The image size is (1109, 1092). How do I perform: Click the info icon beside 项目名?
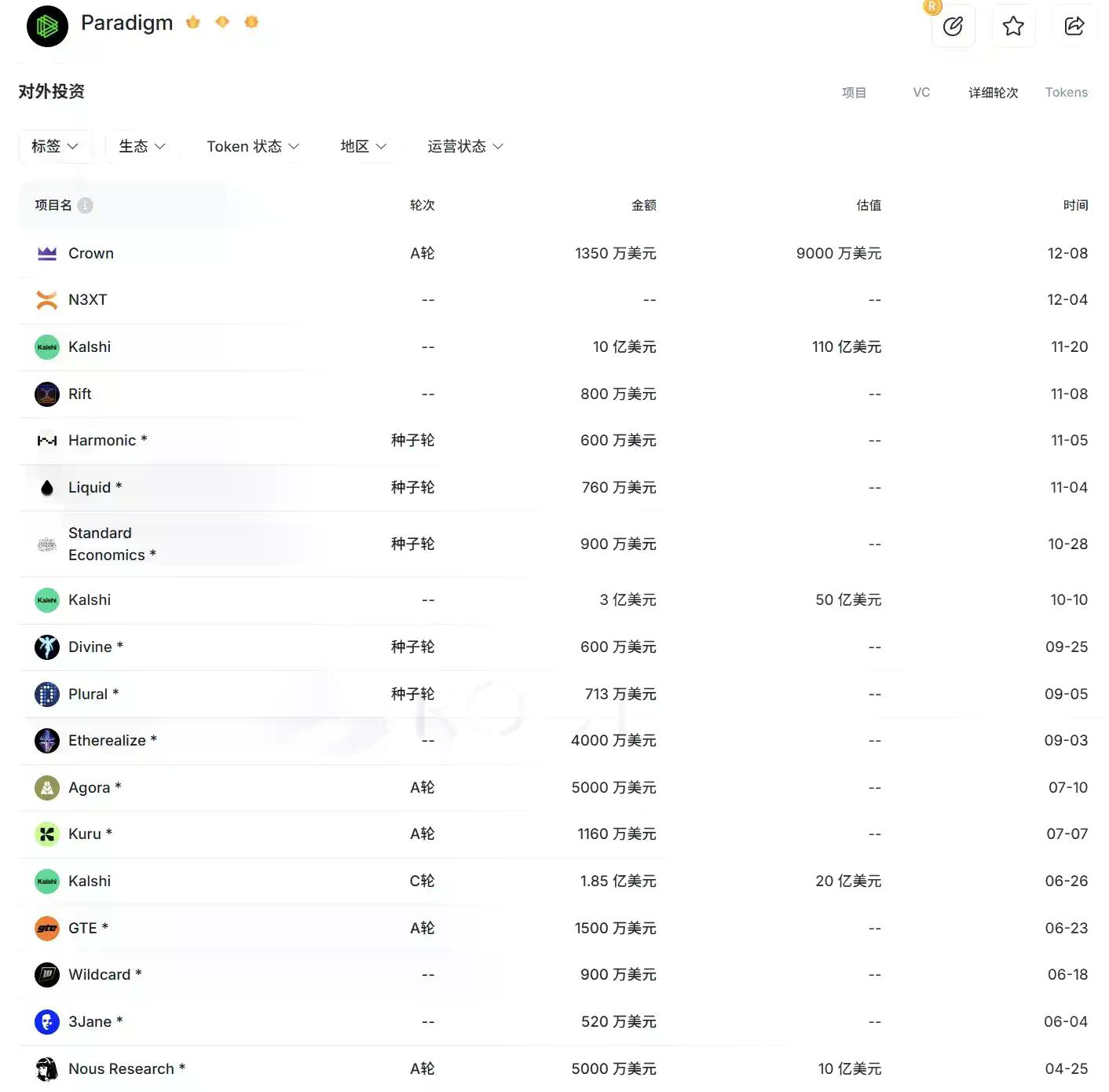86,205
